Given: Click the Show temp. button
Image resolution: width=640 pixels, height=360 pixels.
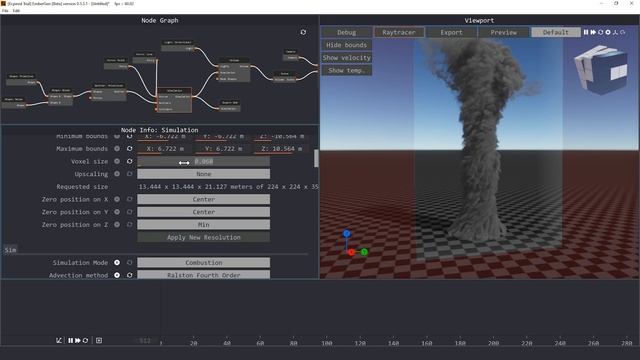Looking at the screenshot, I should point(347,70).
